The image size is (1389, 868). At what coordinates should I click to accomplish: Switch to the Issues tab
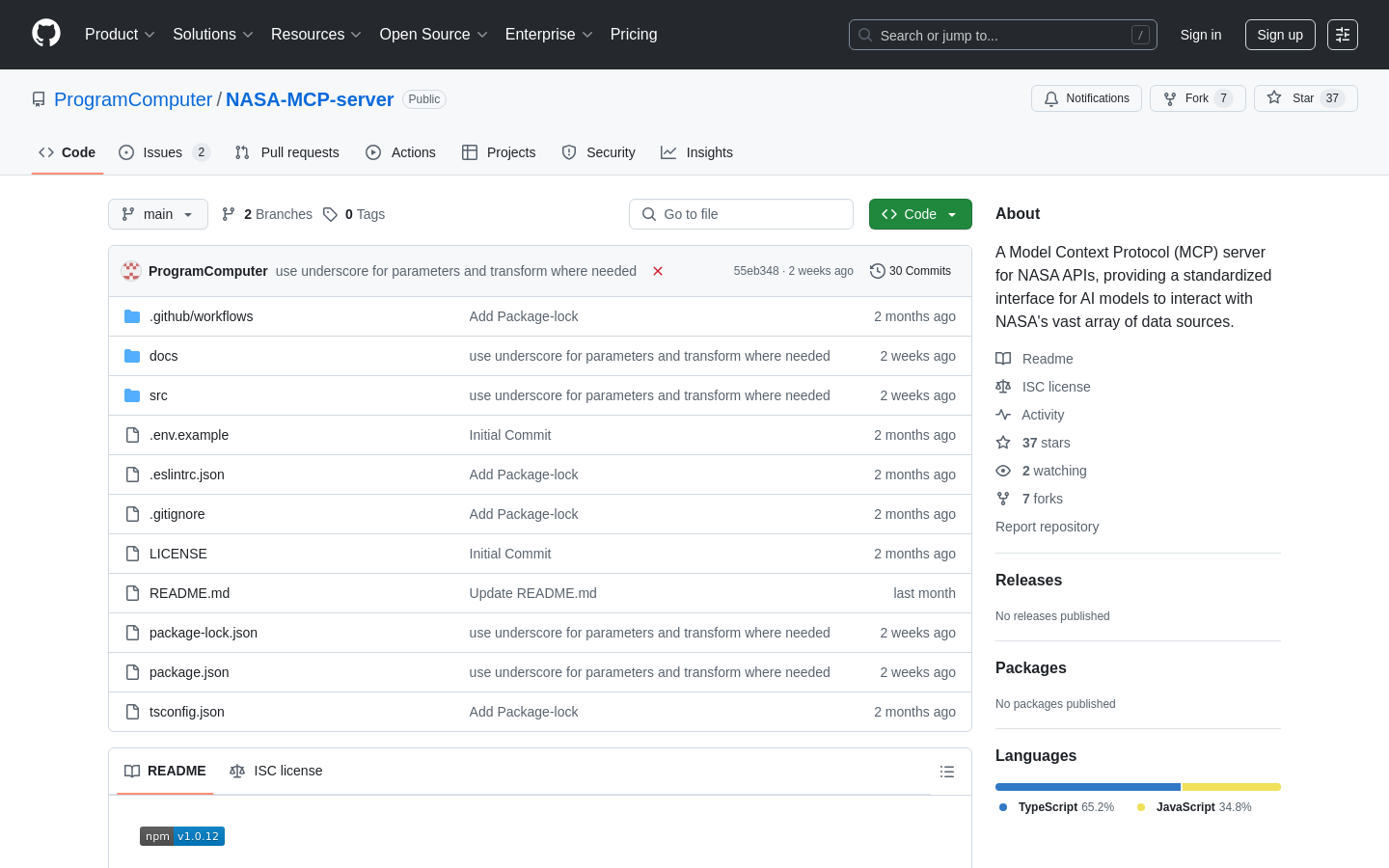pyautogui.click(x=164, y=152)
